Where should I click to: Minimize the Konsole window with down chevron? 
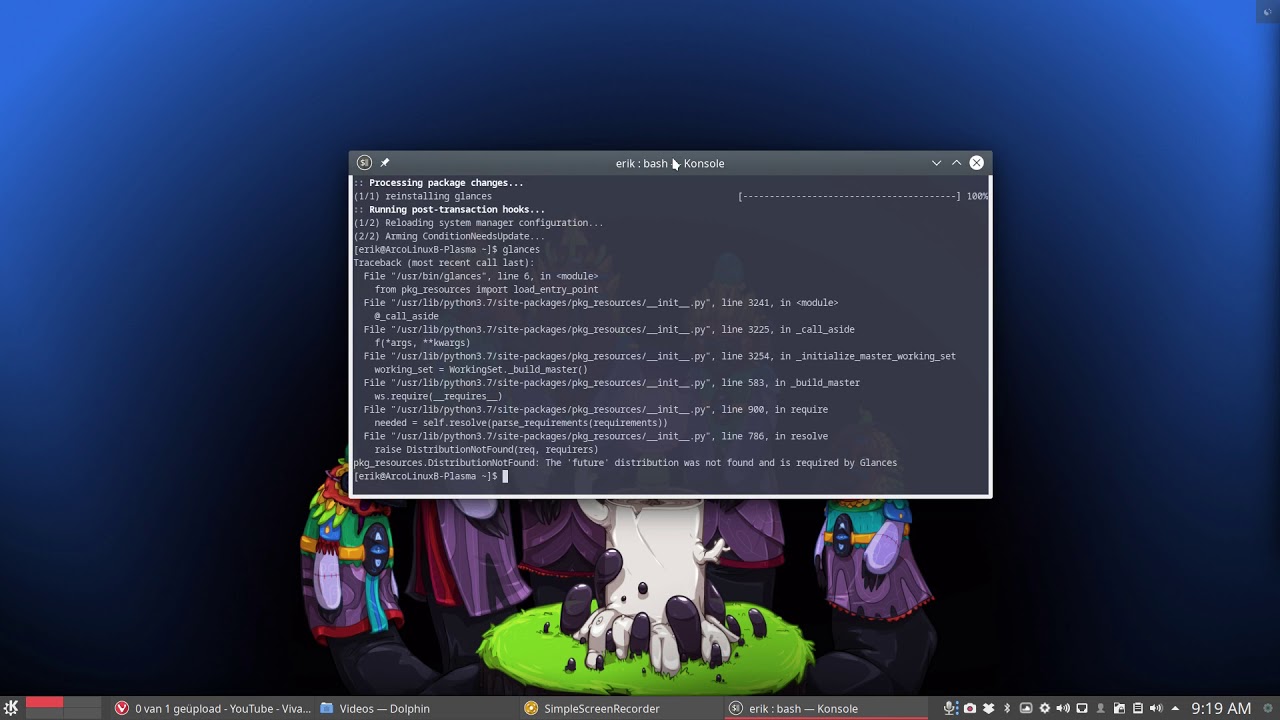[x=936, y=163]
